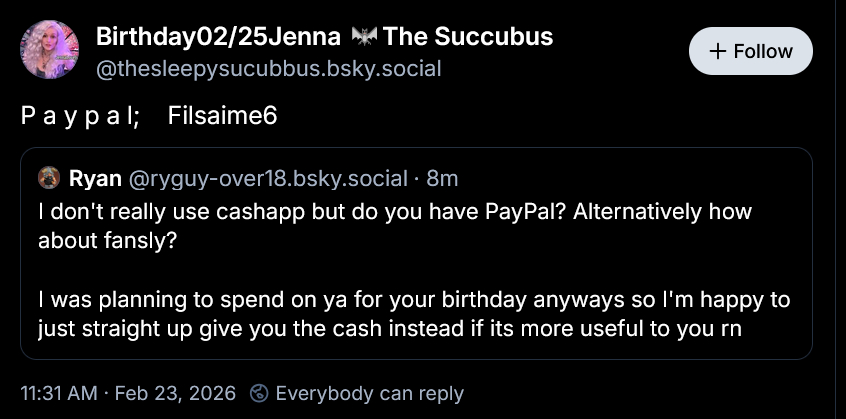Click the 'P a y p a l;' text
This screenshot has height=419, width=846.
point(78,116)
